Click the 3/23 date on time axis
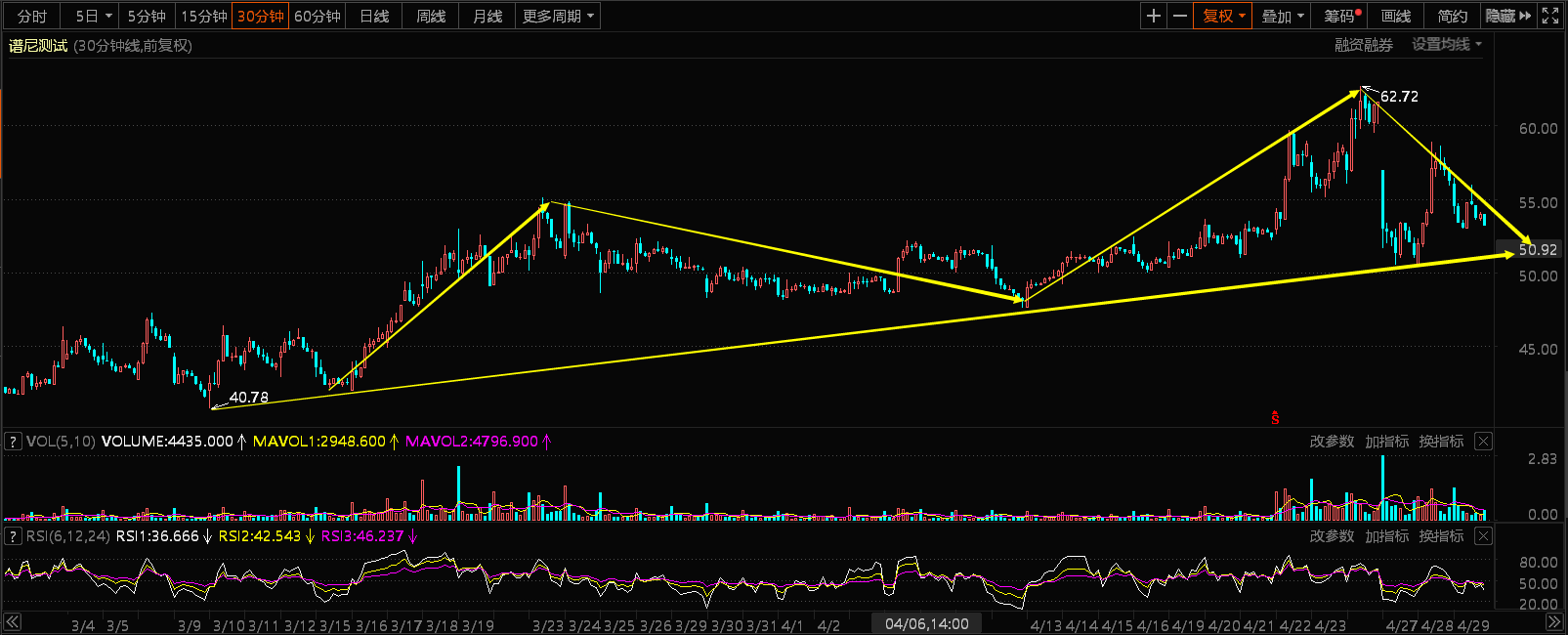This screenshot has height=635, width=1568. pyautogui.click(x=547, y=625)
